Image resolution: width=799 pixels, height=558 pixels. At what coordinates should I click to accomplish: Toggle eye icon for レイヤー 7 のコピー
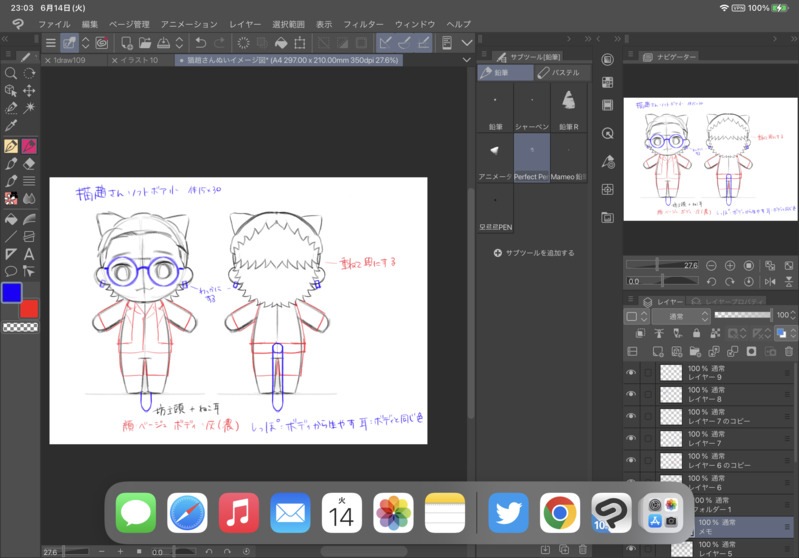tap(631, 416)
